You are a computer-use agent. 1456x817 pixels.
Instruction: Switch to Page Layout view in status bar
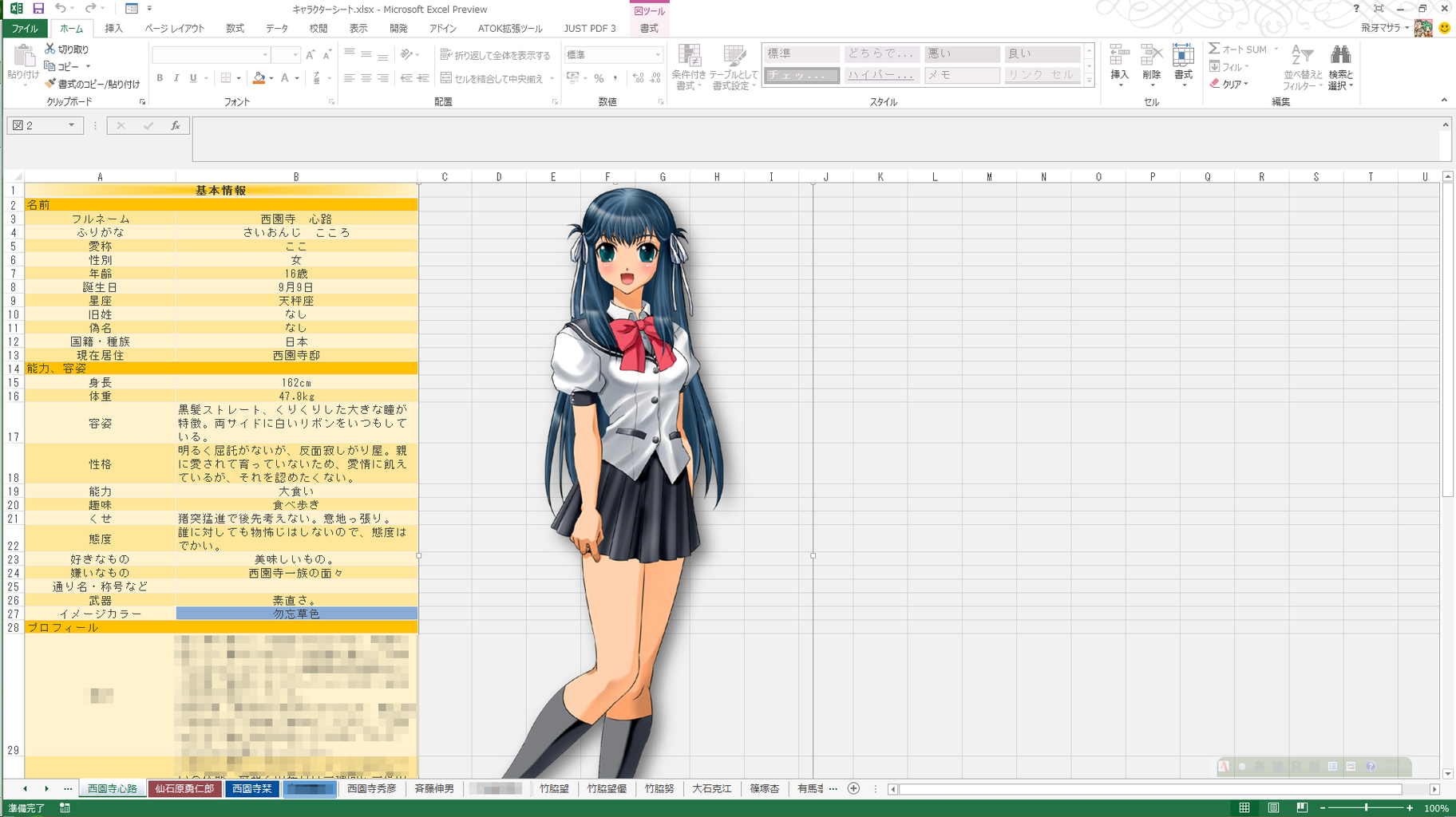1273,808
